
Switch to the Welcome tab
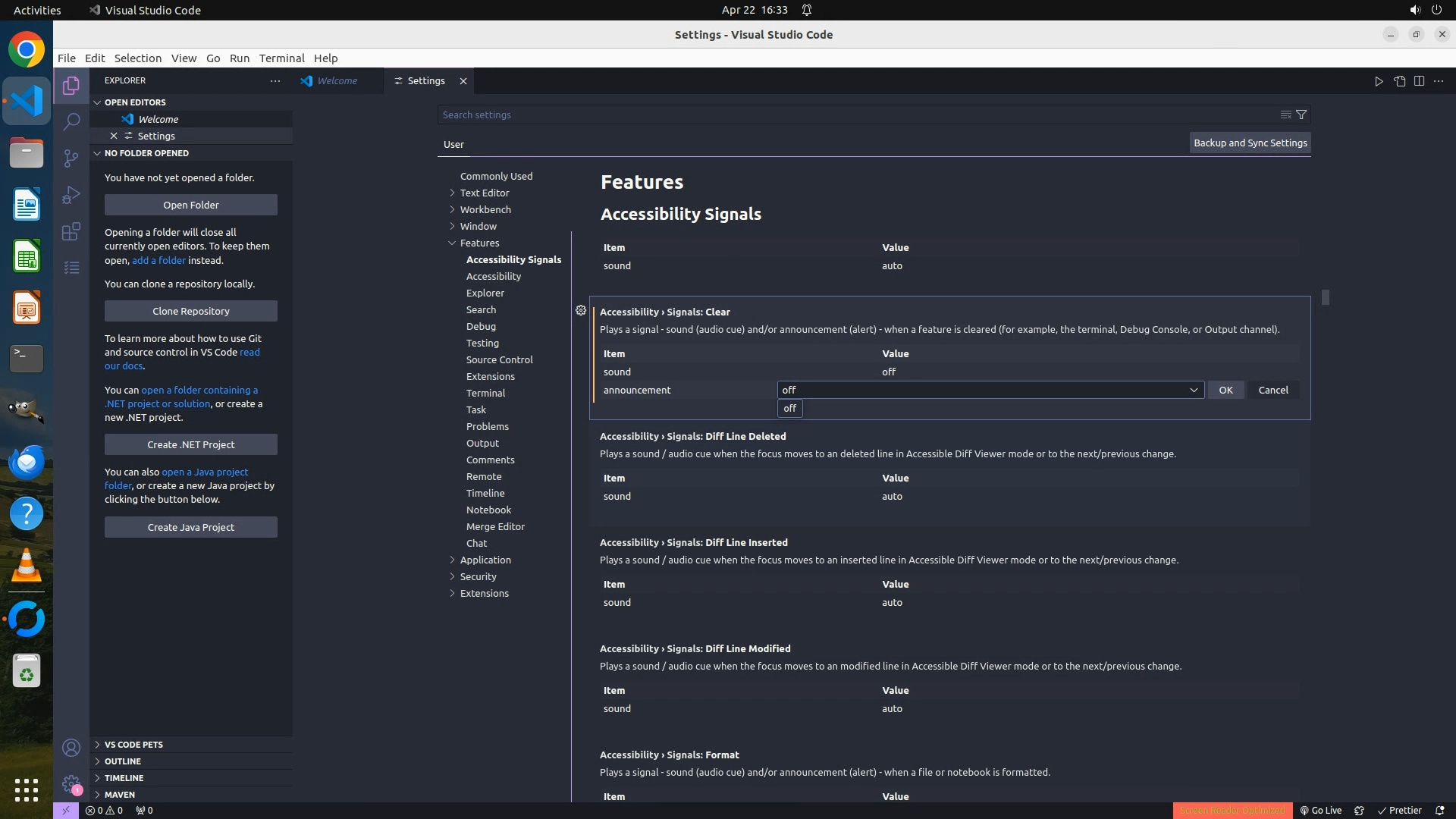pyautogui.click(x=337, y=81)
